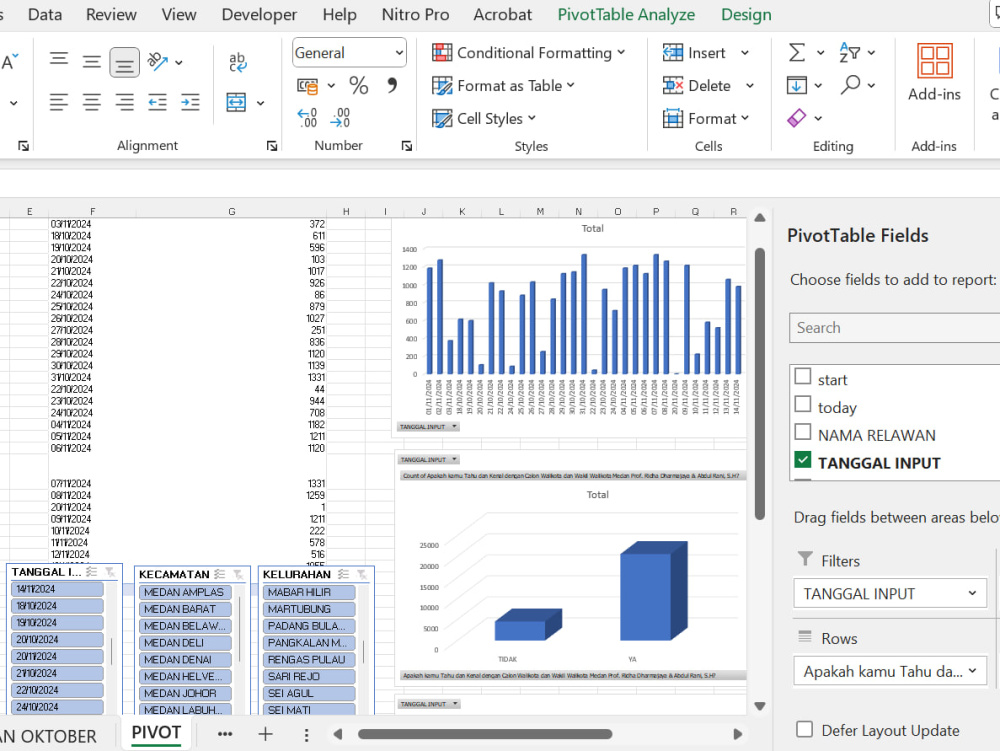Viewport: 1000px width, 751px height.
Task: Check the NAMA RELAWAN field
Action: [x=803, y=432]
